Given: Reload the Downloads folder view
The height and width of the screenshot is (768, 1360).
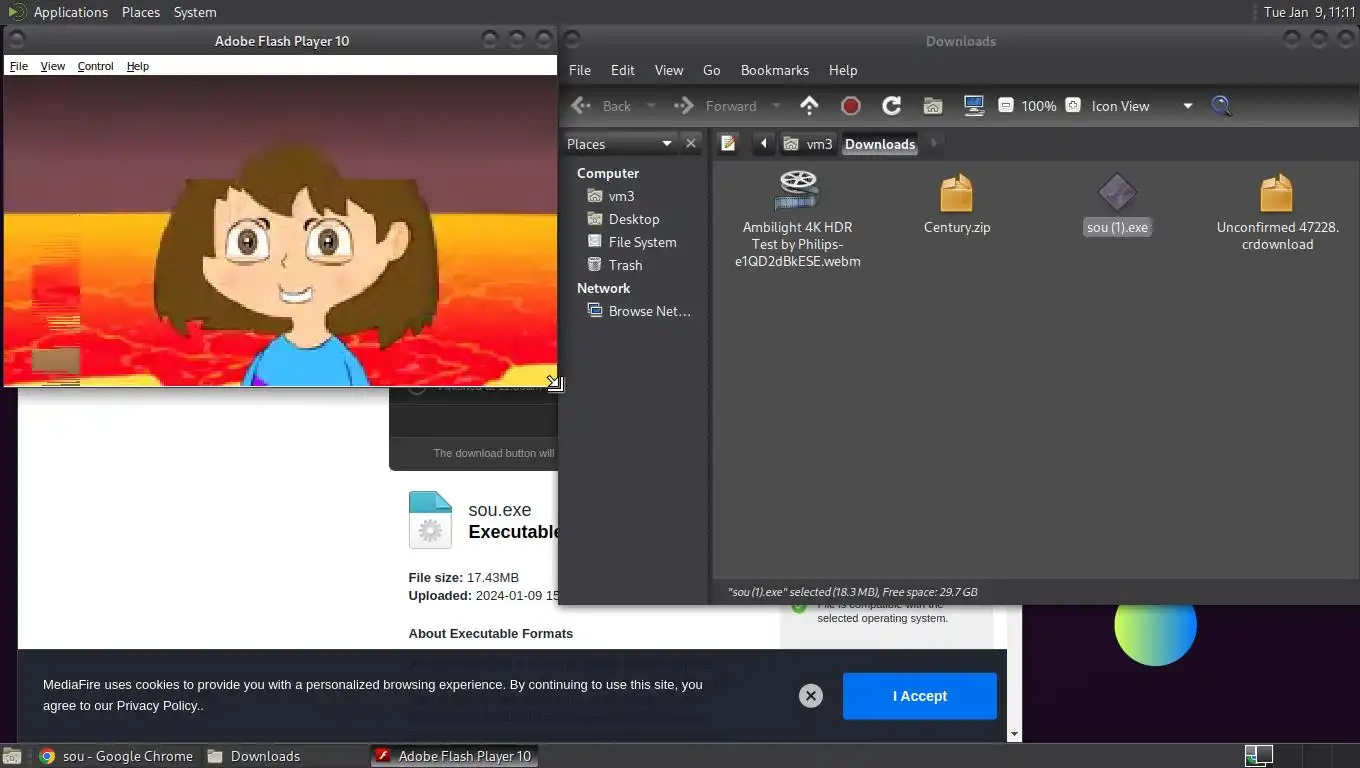Looking at the screenshot, I should point(891,105).
